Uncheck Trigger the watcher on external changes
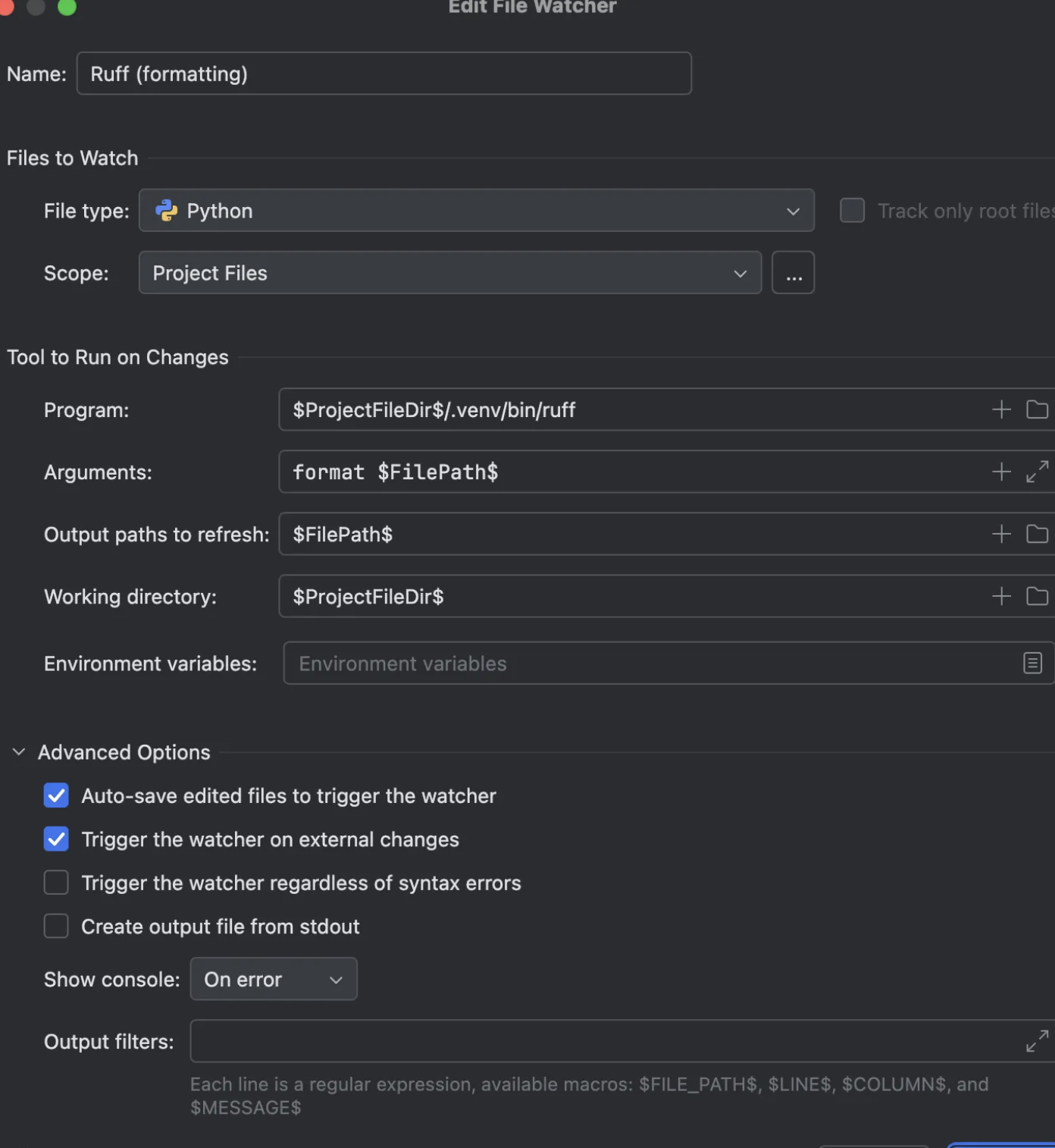Screen dimensions: 1055x1148 [56, 839]
